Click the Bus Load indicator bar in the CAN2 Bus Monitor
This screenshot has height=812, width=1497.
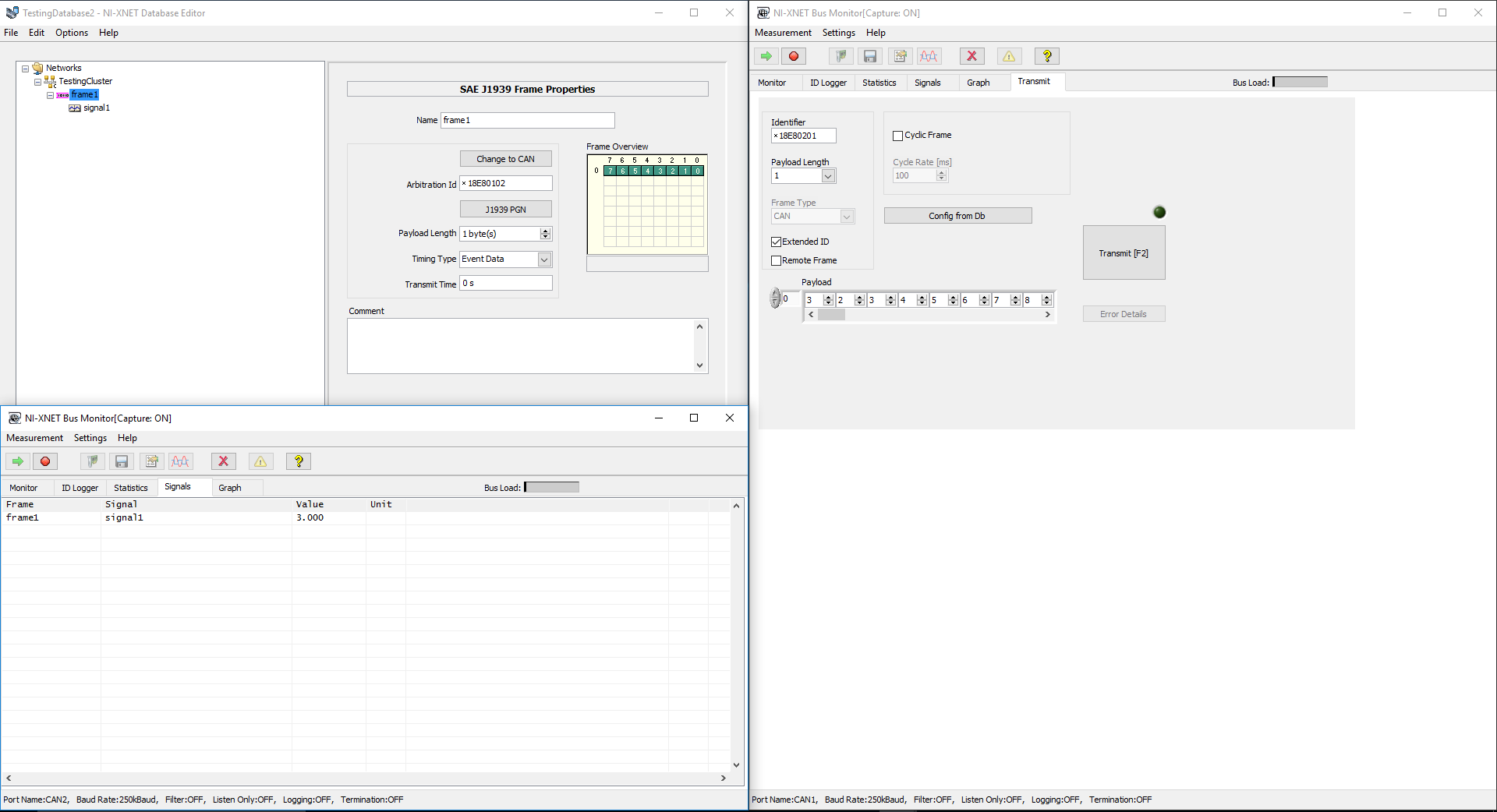tap(552, 487)
